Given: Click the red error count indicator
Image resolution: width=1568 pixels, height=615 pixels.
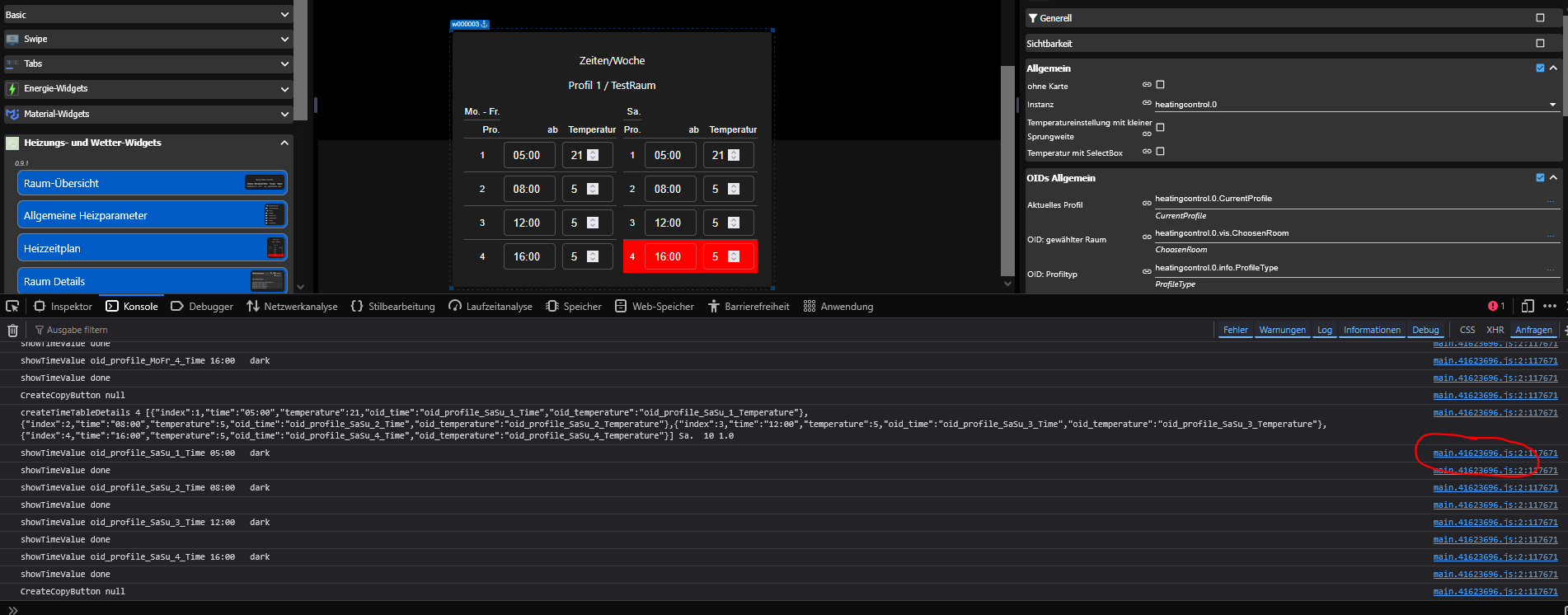Looking at the screenshot, I should click(1496, 306).
